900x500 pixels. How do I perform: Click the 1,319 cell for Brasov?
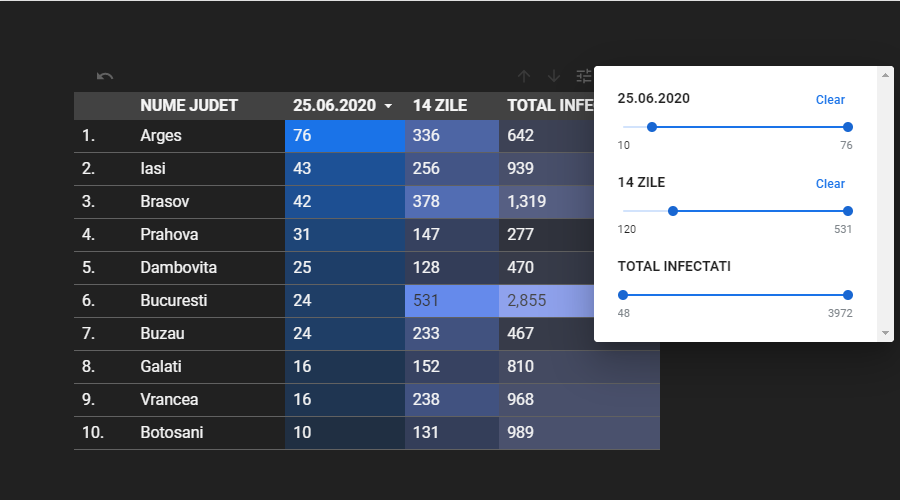tap(546, 201)
